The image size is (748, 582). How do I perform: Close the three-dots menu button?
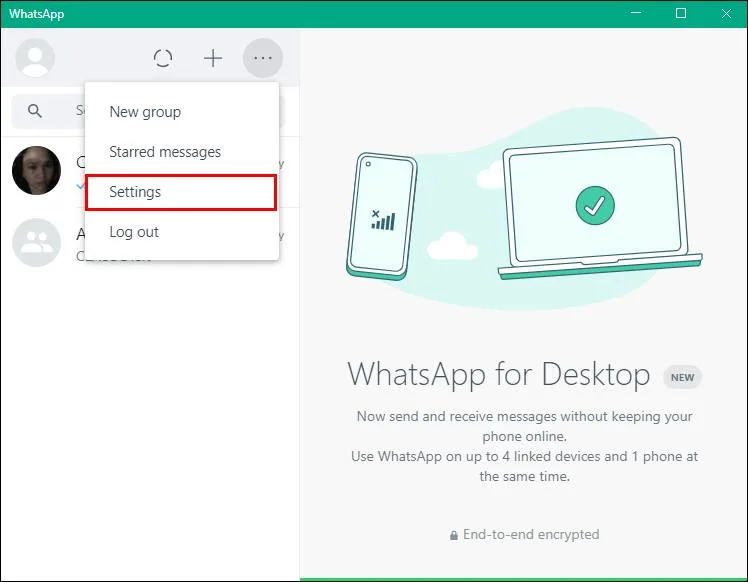click(x=263, y=58)
